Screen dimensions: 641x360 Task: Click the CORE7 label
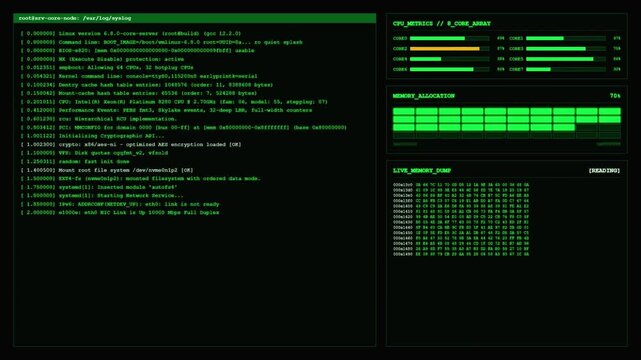pyautogui.click(x=516, y=69)
